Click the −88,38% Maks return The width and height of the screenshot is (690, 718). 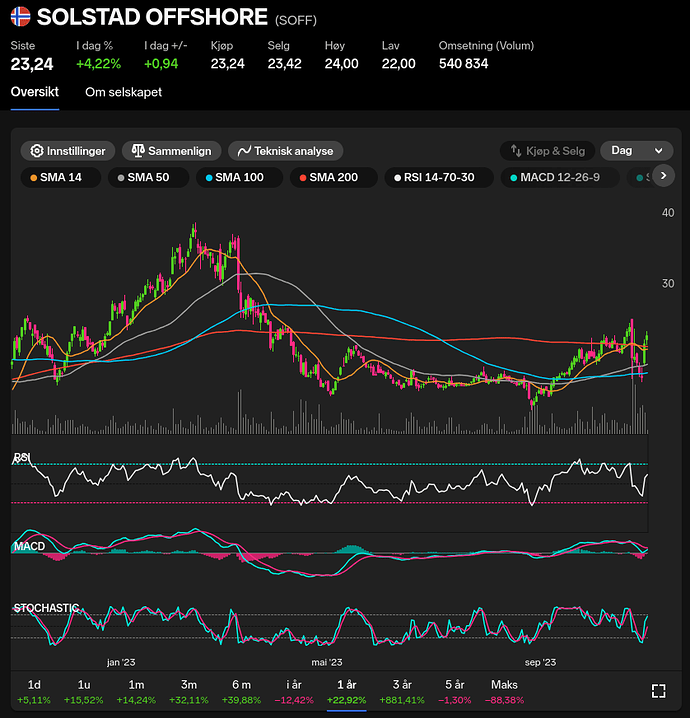click(x=504, y=700)
